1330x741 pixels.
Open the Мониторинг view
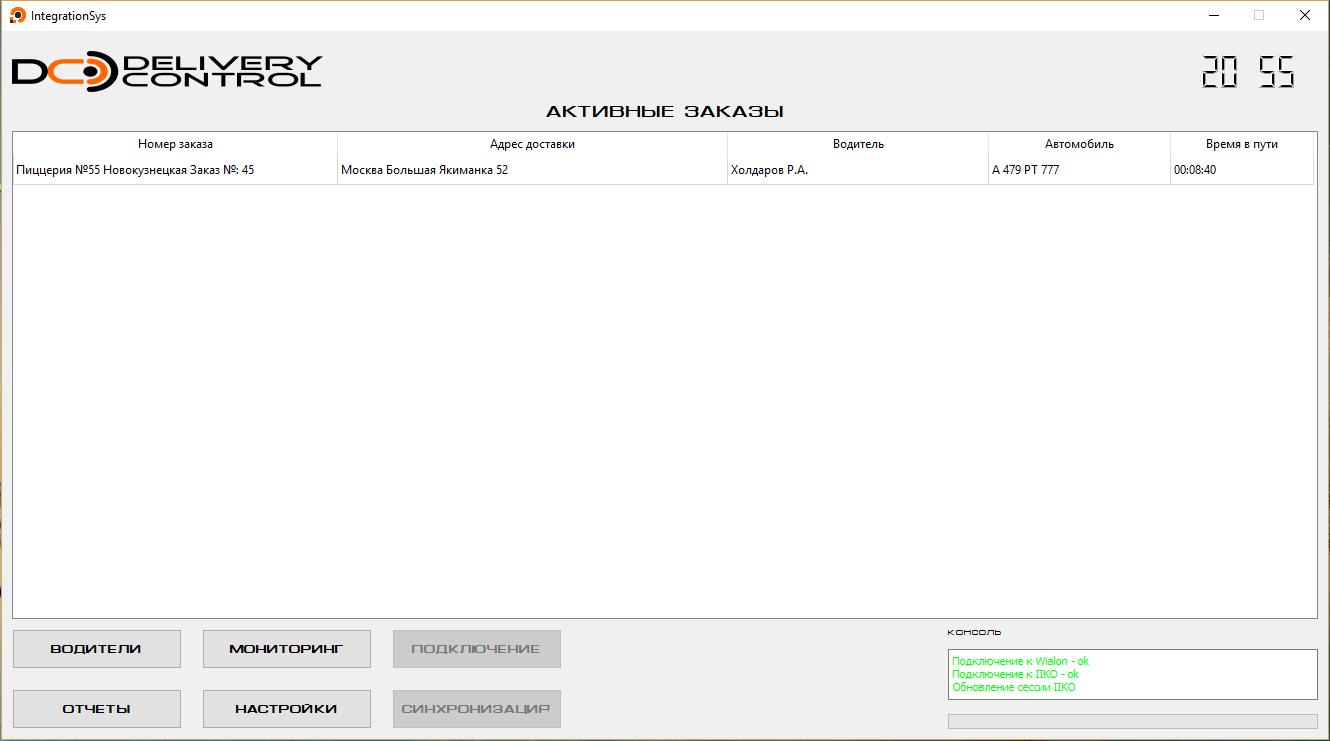point(286,649)
